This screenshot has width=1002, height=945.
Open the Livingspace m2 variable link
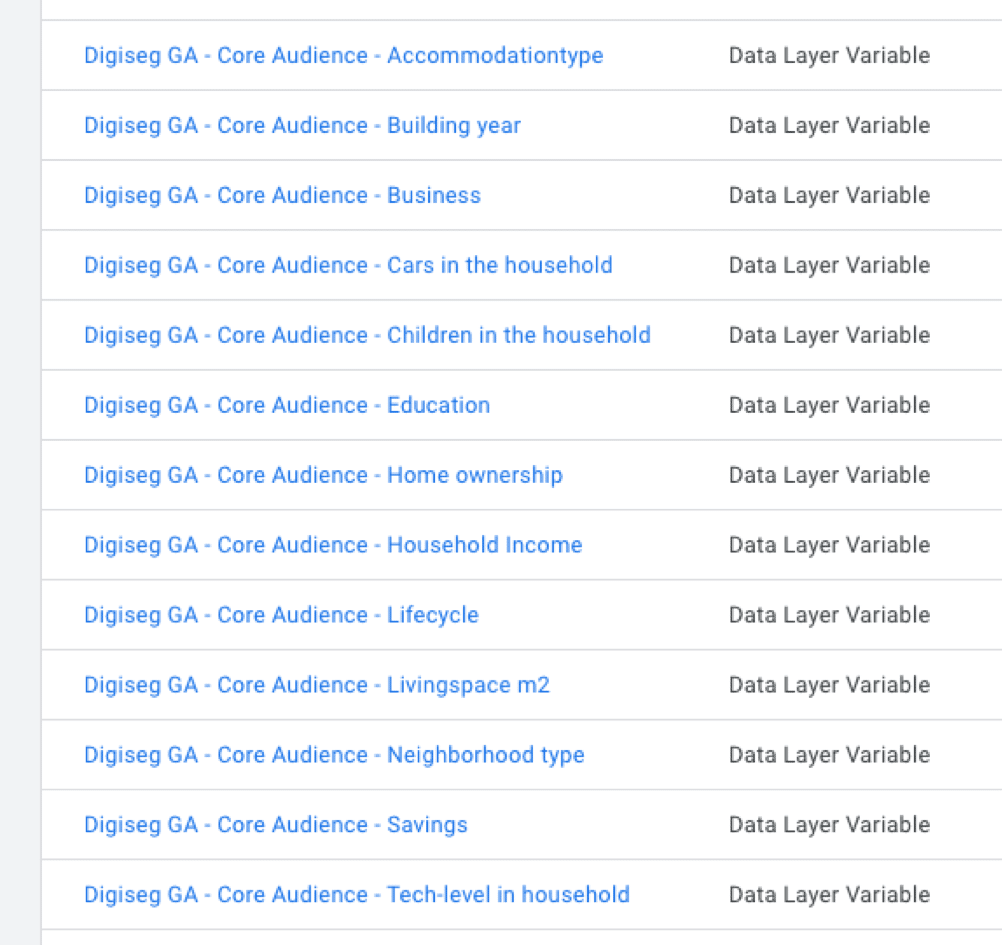pos(317,685)
